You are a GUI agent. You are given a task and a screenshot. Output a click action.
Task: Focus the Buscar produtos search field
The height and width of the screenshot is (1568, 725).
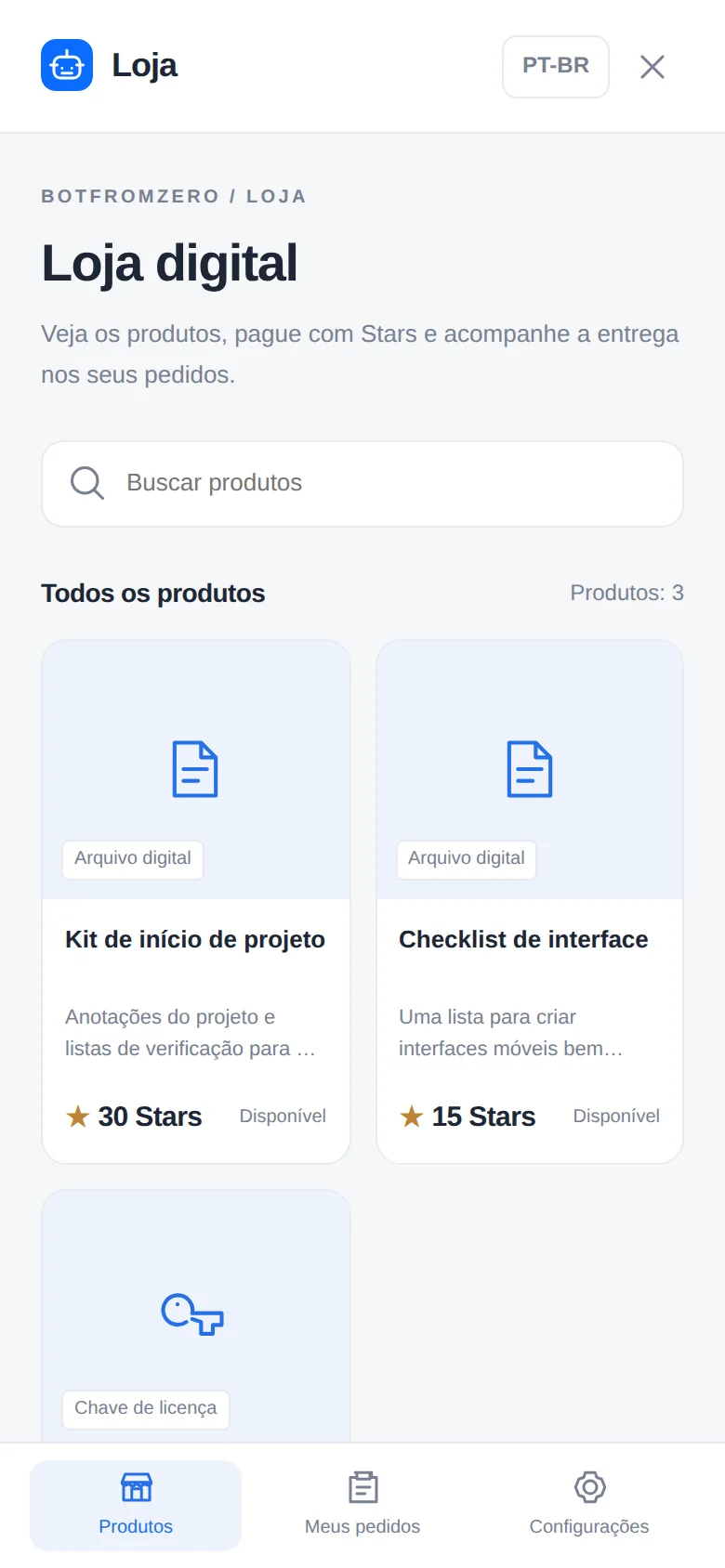(362, 484)
